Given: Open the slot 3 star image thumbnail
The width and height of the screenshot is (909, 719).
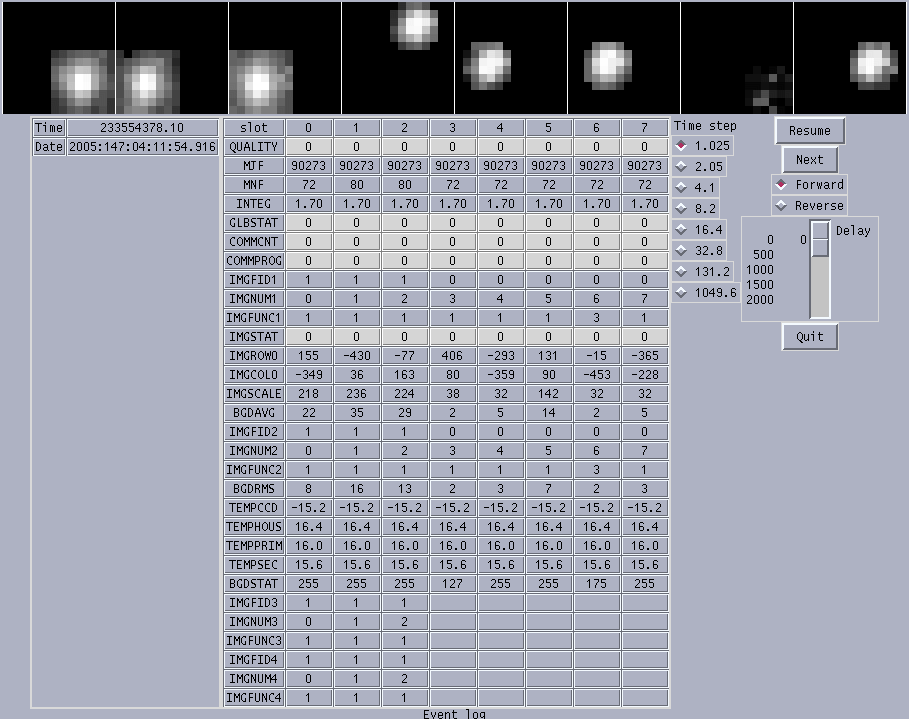Looking at the screenshot, I should pyautogui.click(x=398, y=57).
